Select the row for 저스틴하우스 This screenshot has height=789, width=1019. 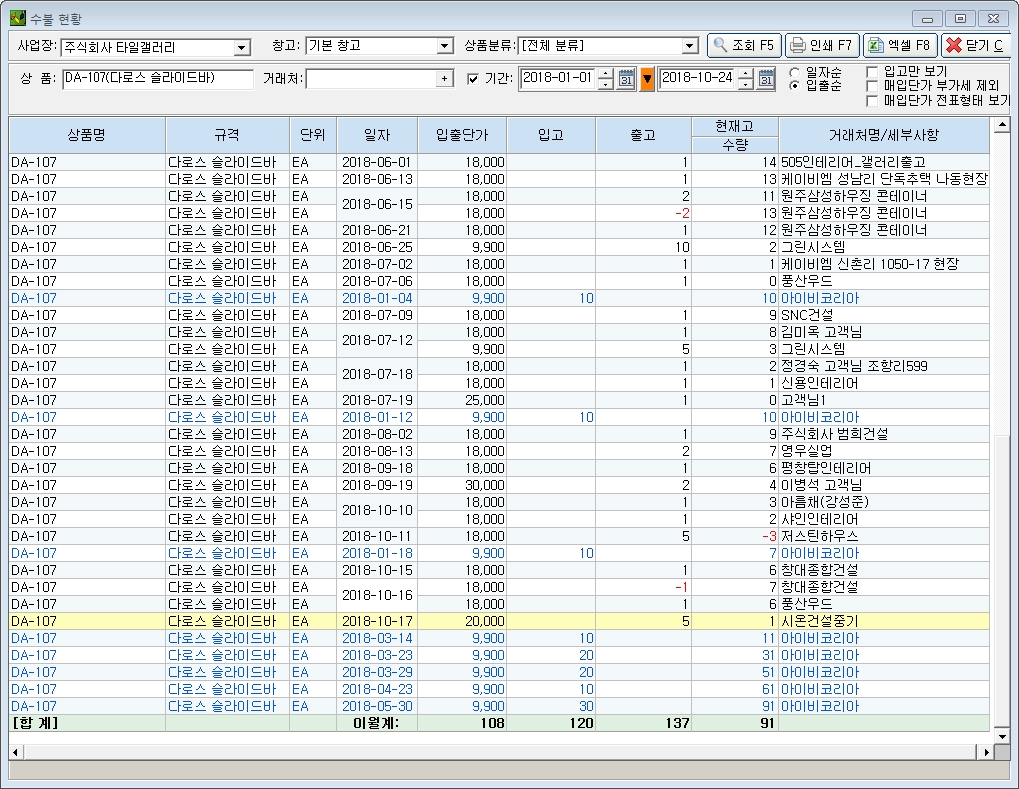click(499, 536)
